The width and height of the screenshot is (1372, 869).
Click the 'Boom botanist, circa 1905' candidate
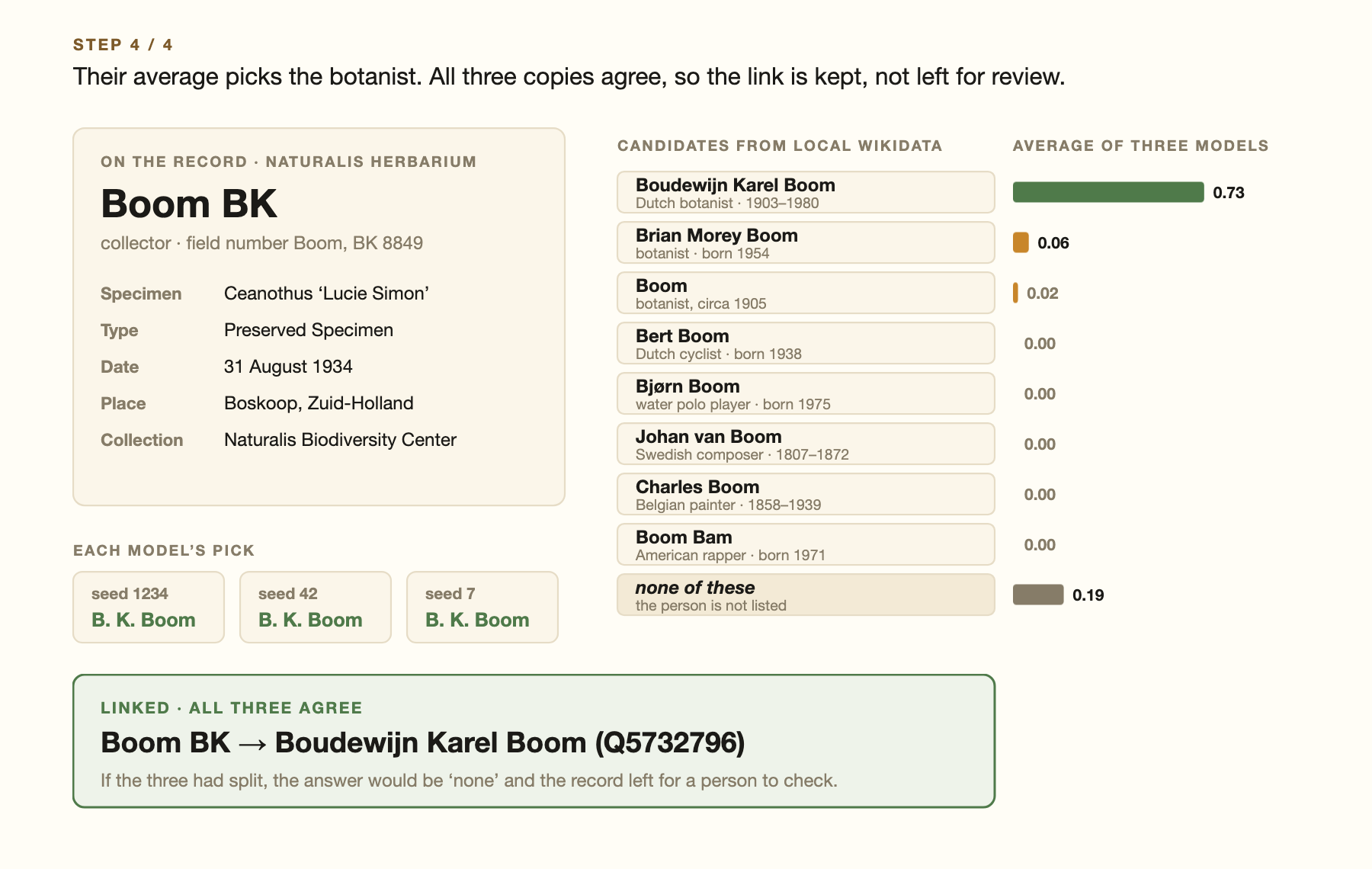(x=806, y=293)
